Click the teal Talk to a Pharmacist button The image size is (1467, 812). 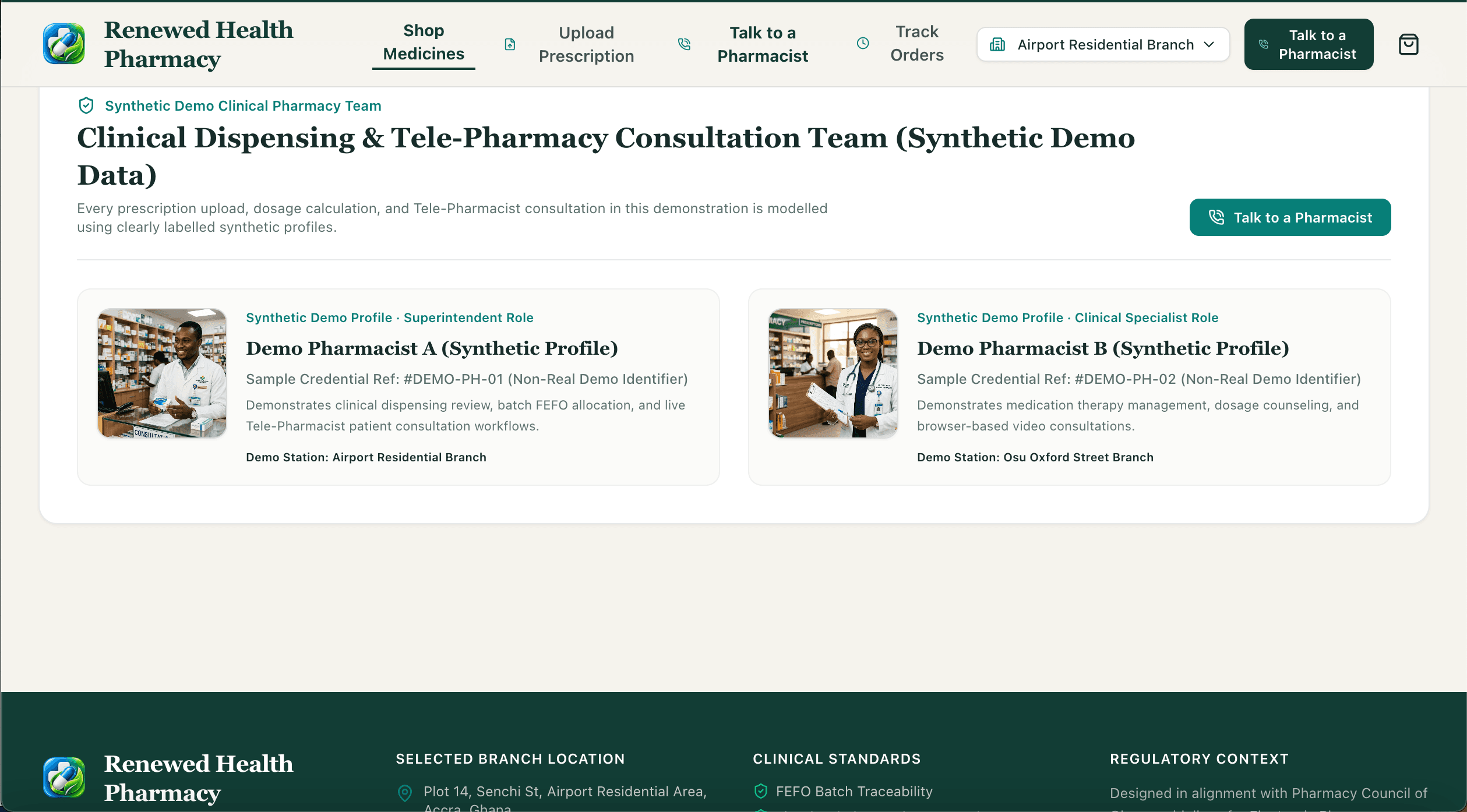[1290, 217]
